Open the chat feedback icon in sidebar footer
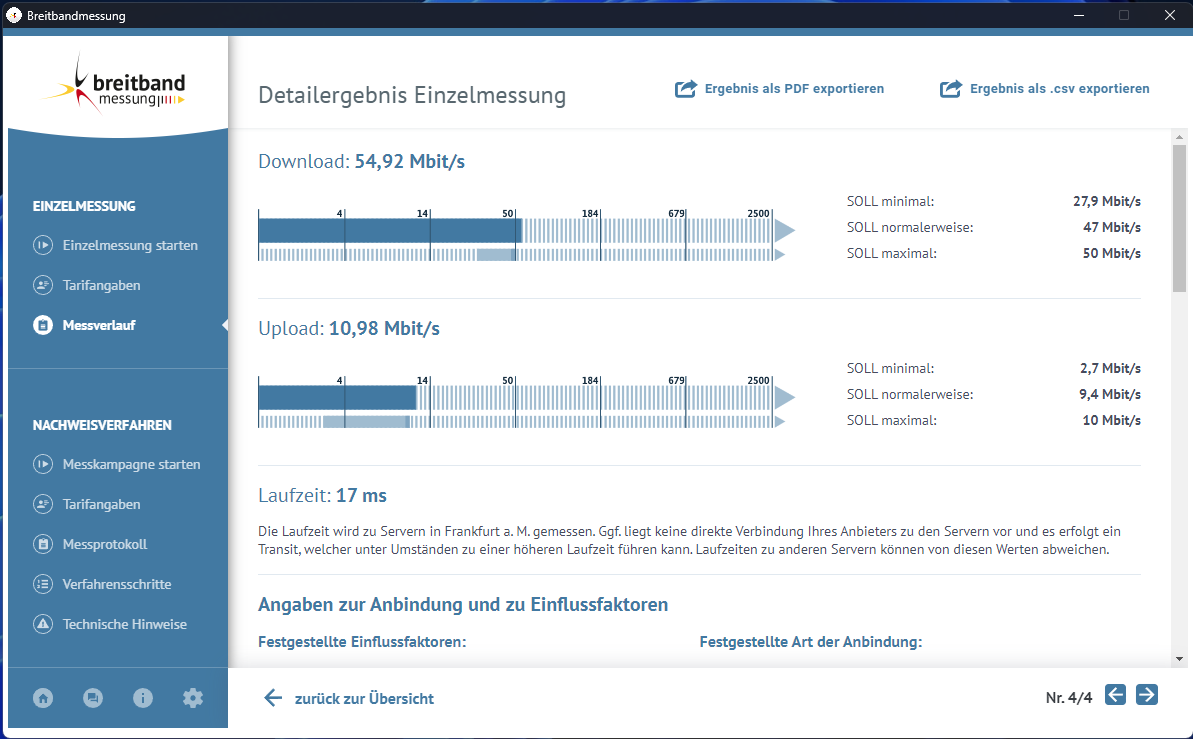This screenshot has width=1193, height=739. [x=93, y=698]
